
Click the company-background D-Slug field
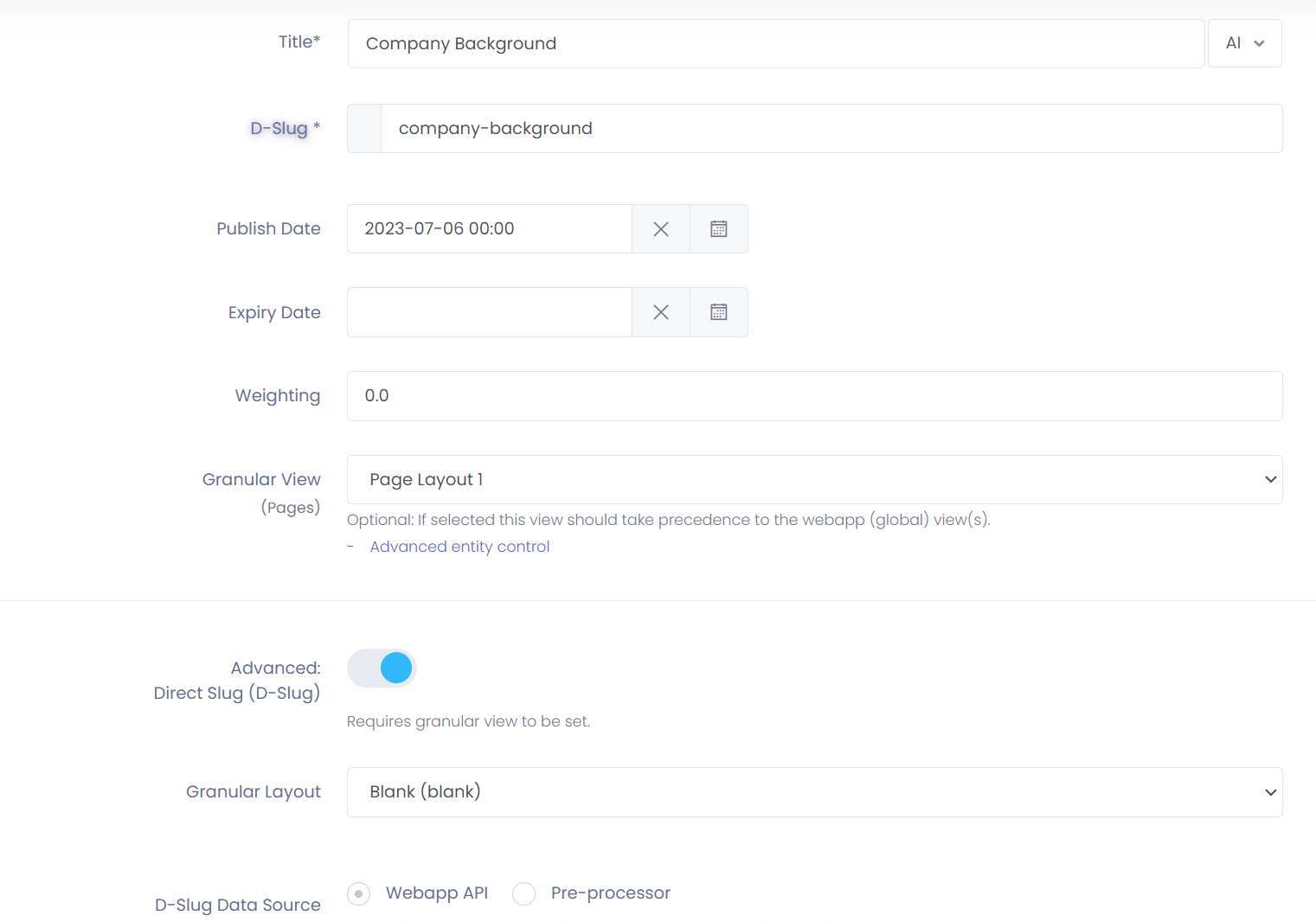pos(831,128)
